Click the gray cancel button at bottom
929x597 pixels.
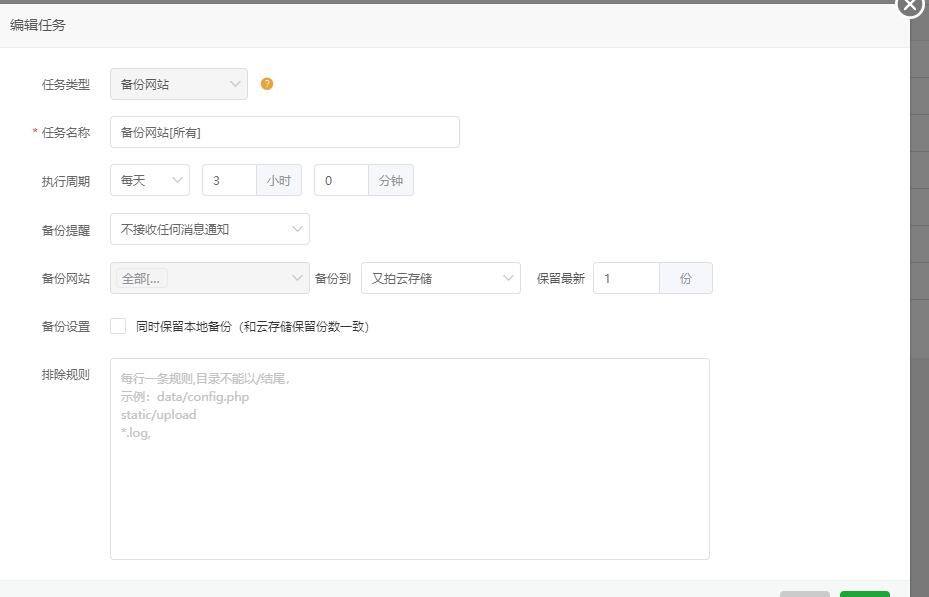click(x=805, y=593)
